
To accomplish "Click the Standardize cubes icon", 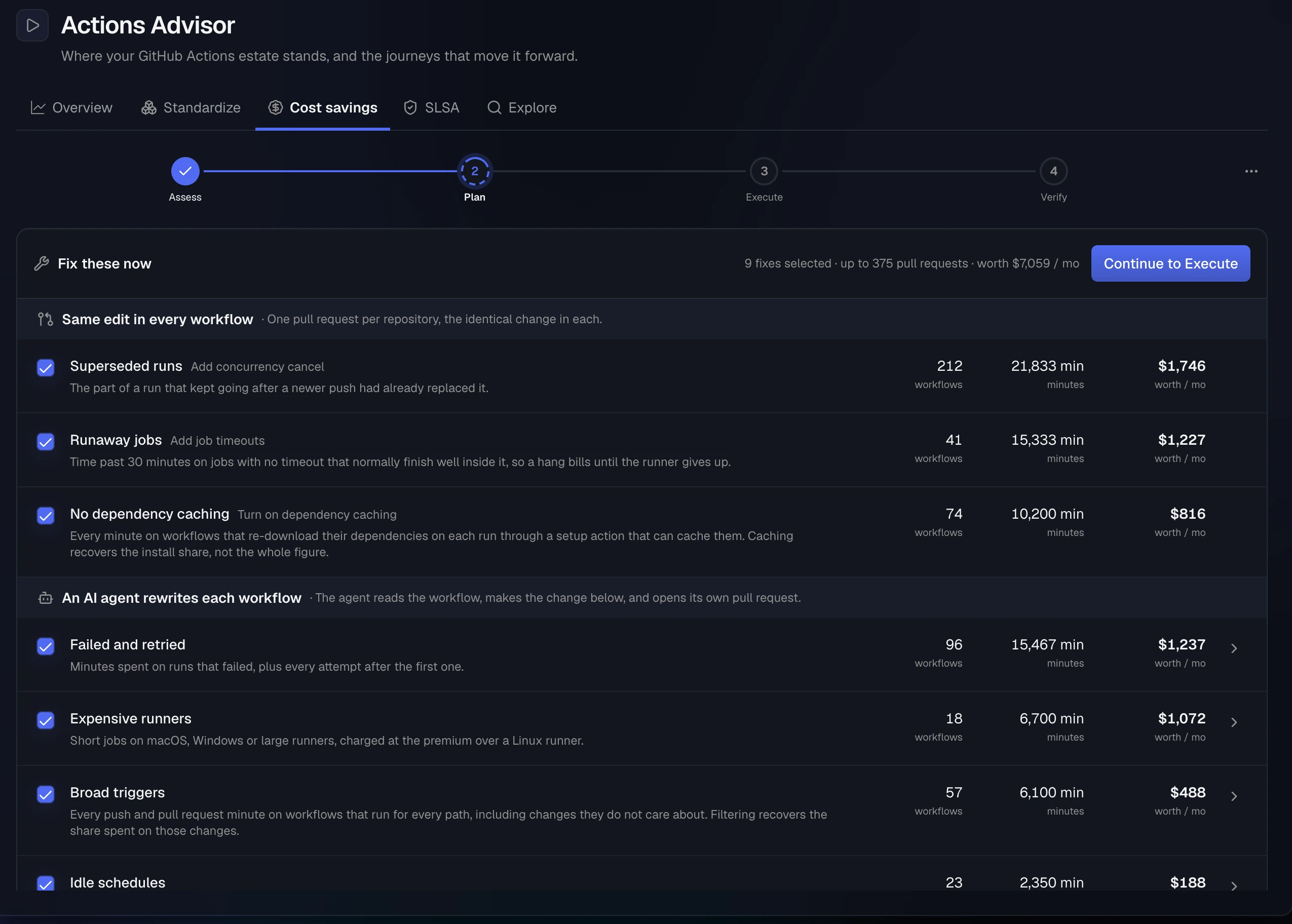I will click(149, 107).
